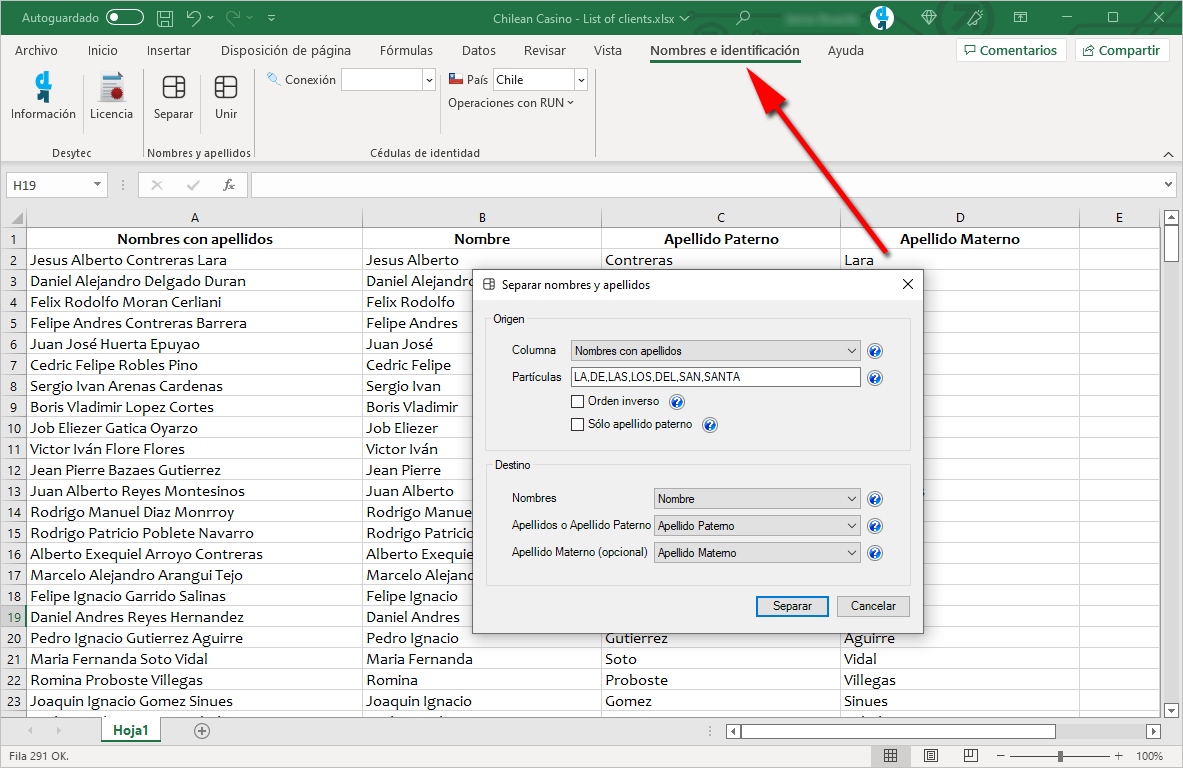
Task: Switch to the Fórmulas ribbon tab
Action: pos(406,49)
